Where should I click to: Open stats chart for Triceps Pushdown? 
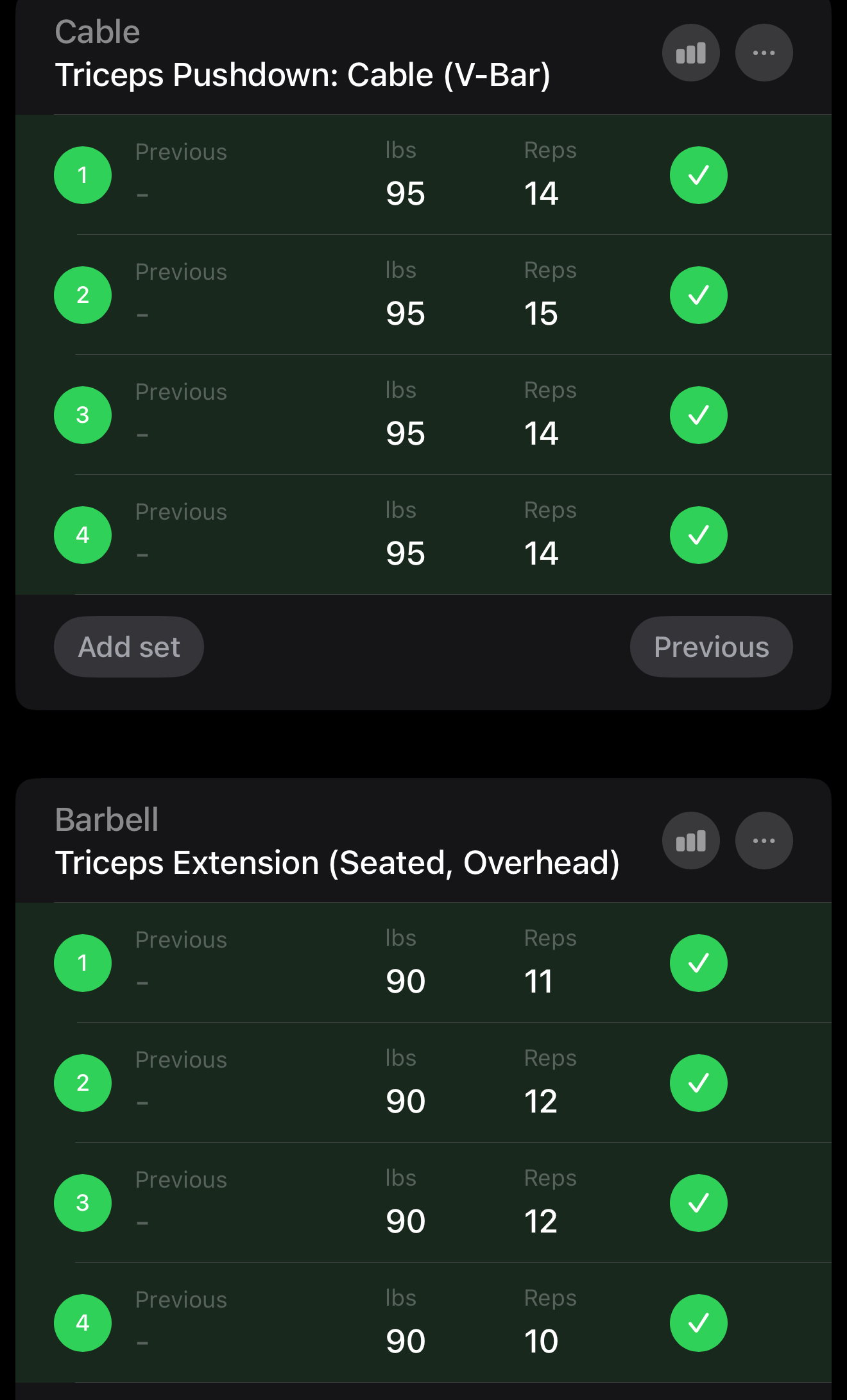690,53
